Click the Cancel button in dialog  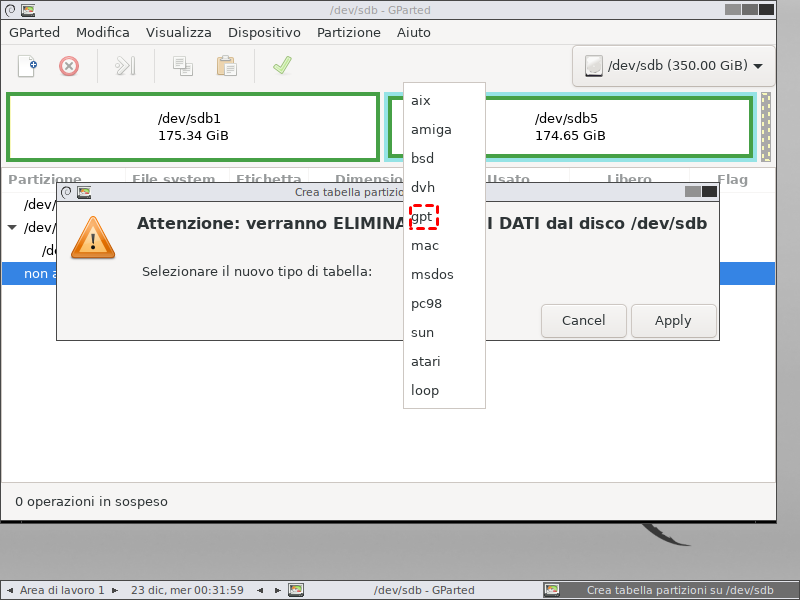[x=584, y=321]
